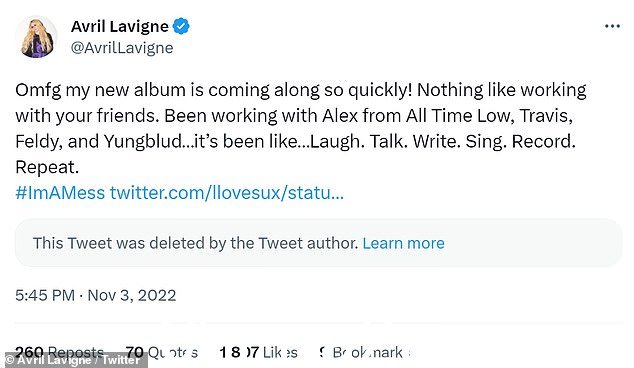Screen dimensions: 634x368
Task: Visit the @AvrilLavigne handle link
Action: pos(122,48)
